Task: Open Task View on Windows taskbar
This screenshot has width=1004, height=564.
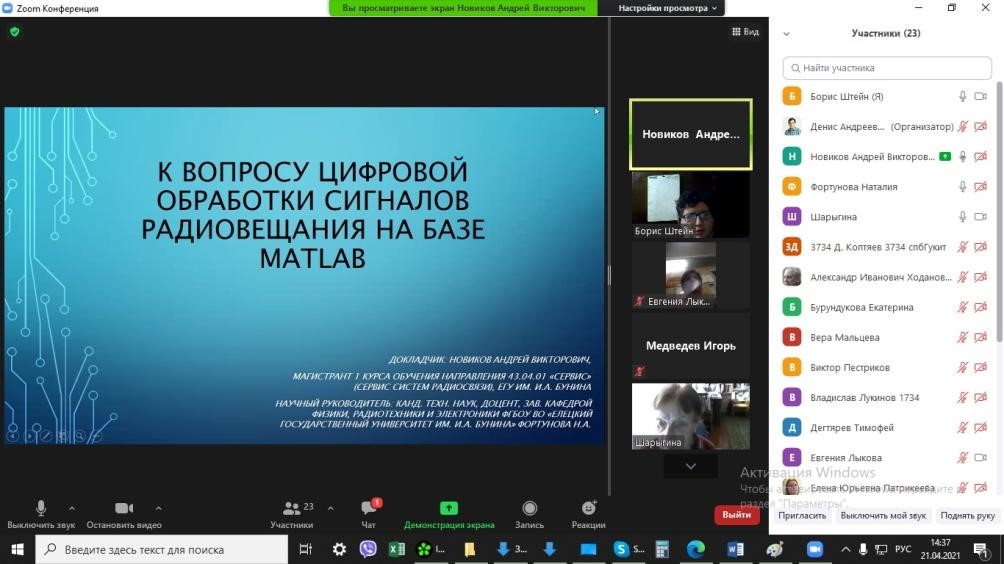Action: 306,549
